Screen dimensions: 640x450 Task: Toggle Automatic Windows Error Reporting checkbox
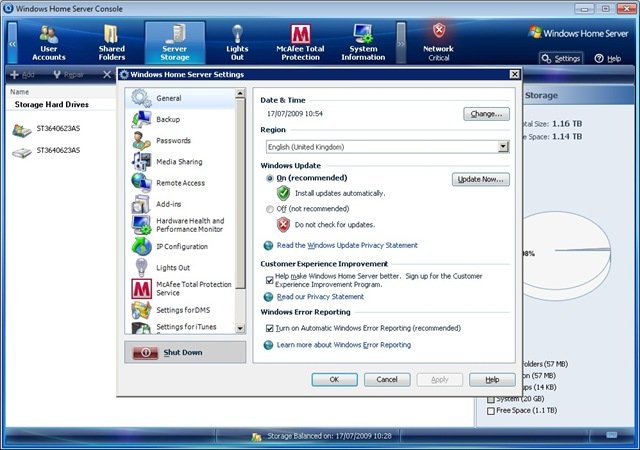coord(269,328)
